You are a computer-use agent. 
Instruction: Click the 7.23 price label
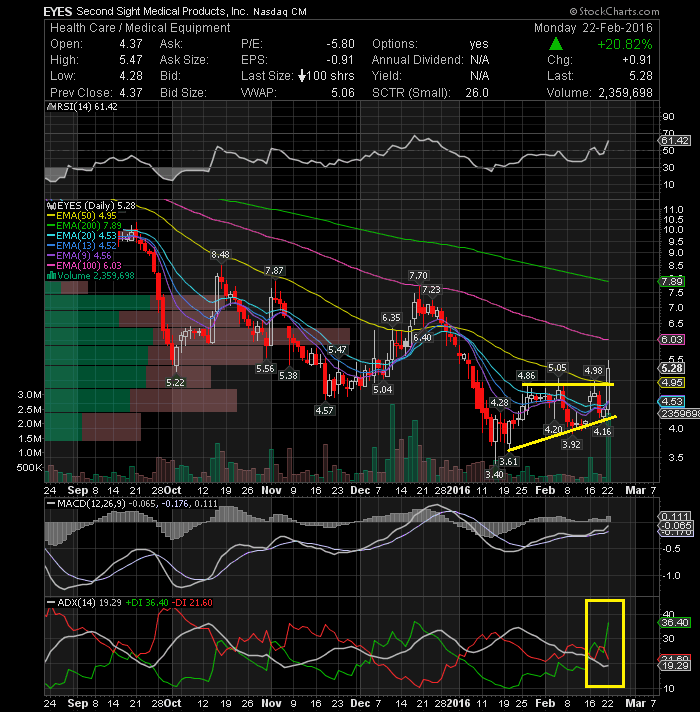point(431,290)
